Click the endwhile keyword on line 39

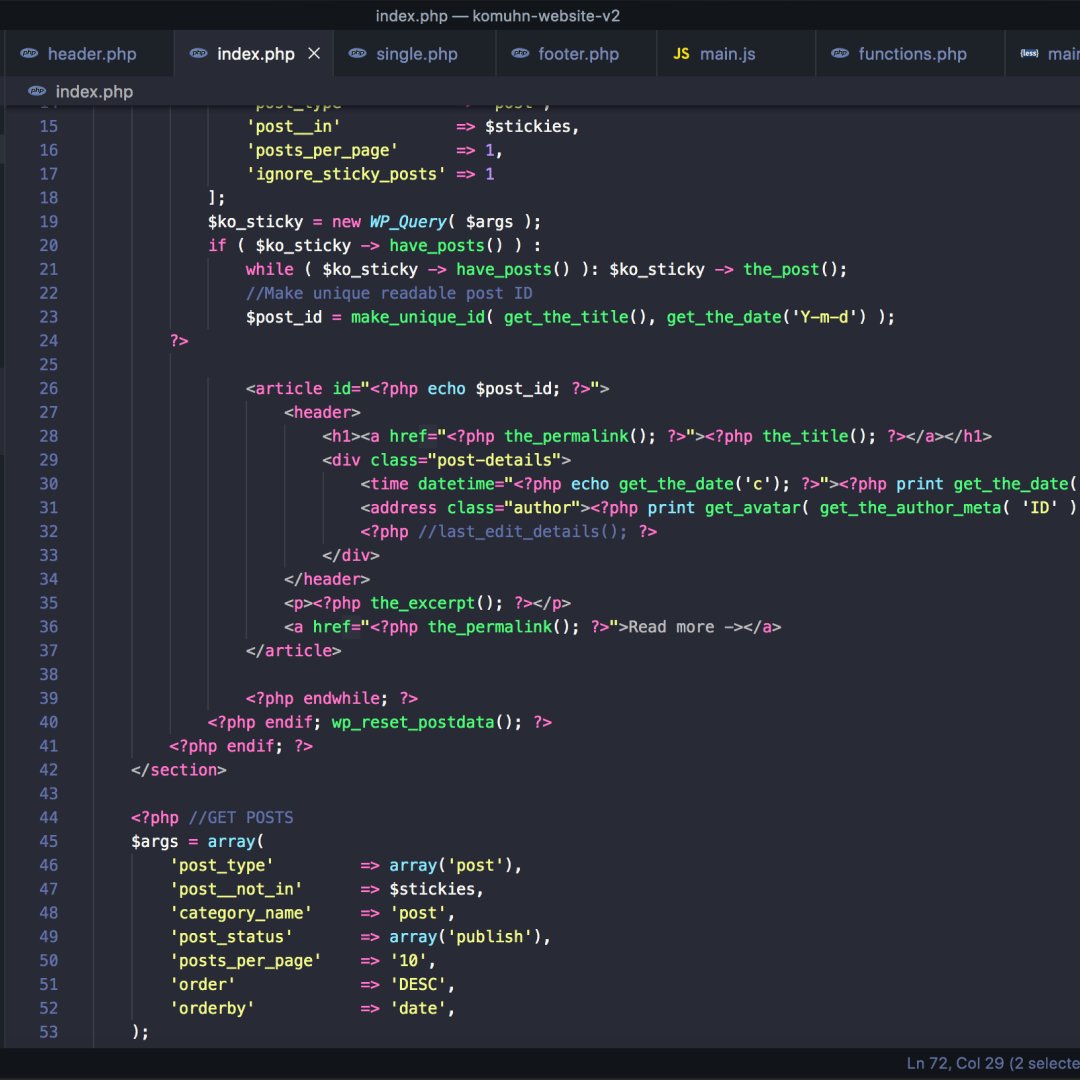[x=341, y=698]
